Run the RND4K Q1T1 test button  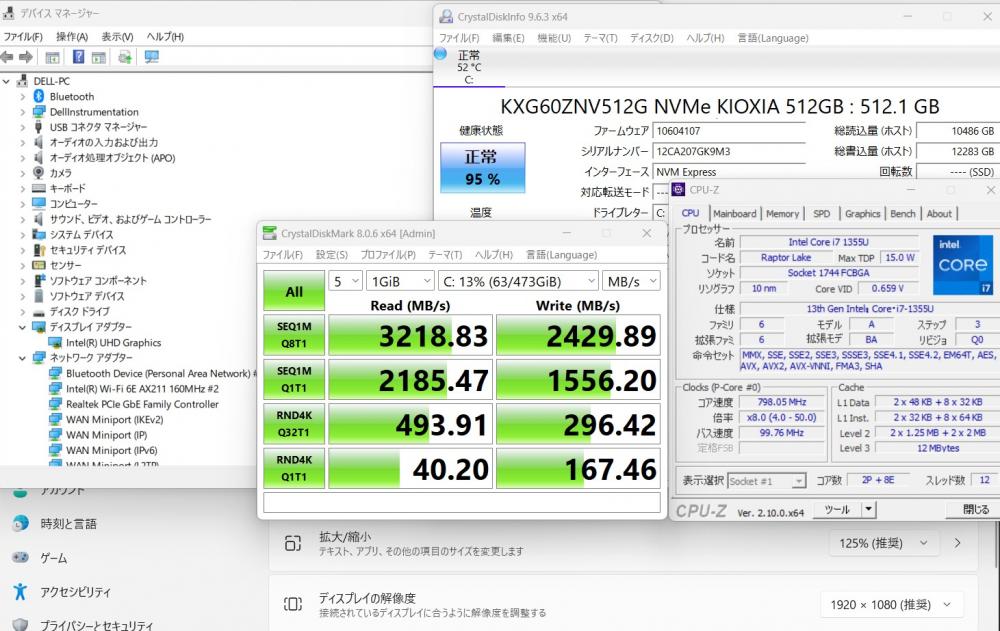[x=294, y=468]
